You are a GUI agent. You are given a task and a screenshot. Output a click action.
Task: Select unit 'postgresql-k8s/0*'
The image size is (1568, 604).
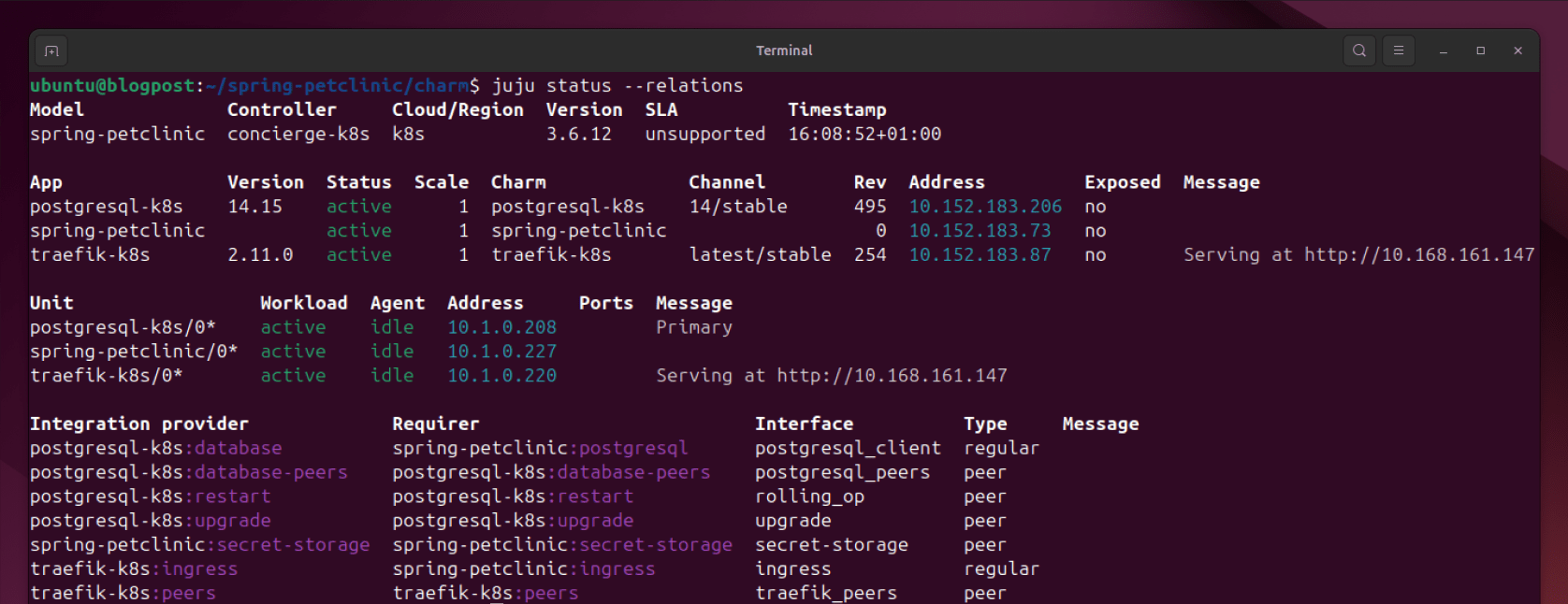click(123, 327)
